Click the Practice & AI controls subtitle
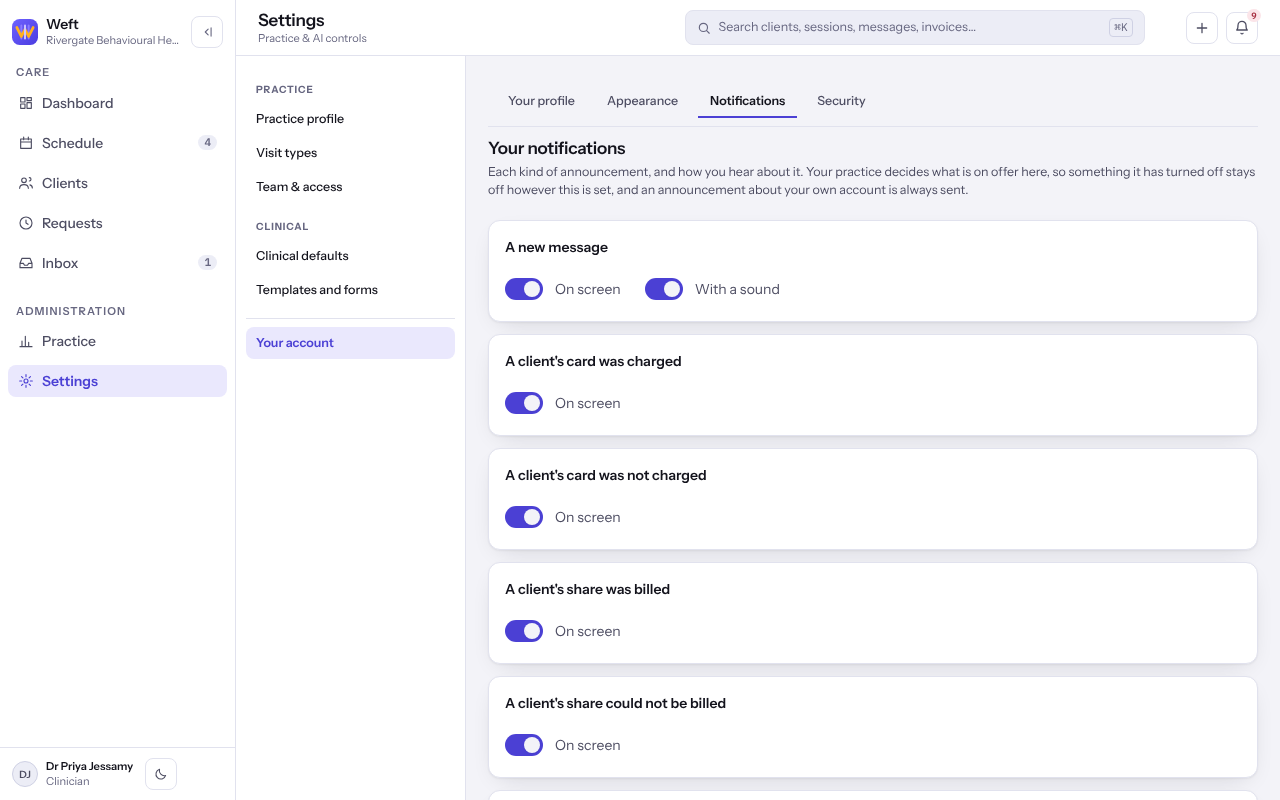Image resolution: width=1280 pixels, height=800 pixels. click(312, 39)
